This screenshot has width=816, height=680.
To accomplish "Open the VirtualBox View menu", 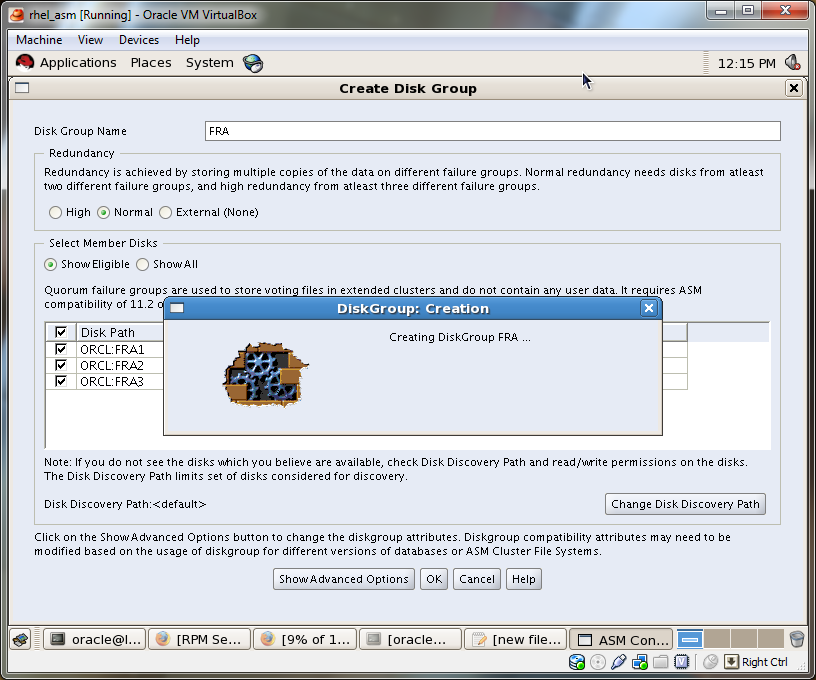I will [x=90, y=40].
